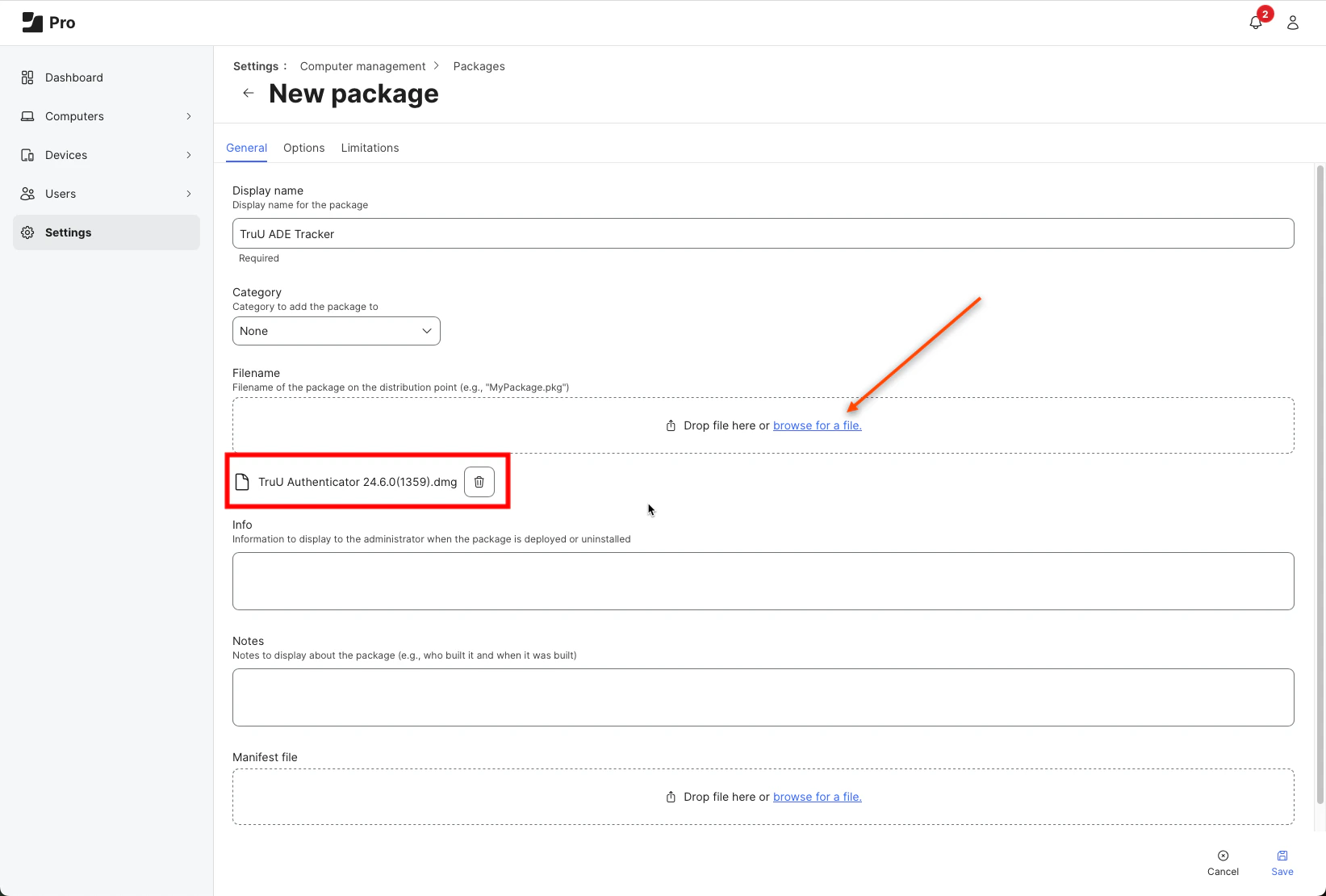The width and height of the screenshot is (1326, 896).
Task: Click the Notes text area
Action: 763,697
